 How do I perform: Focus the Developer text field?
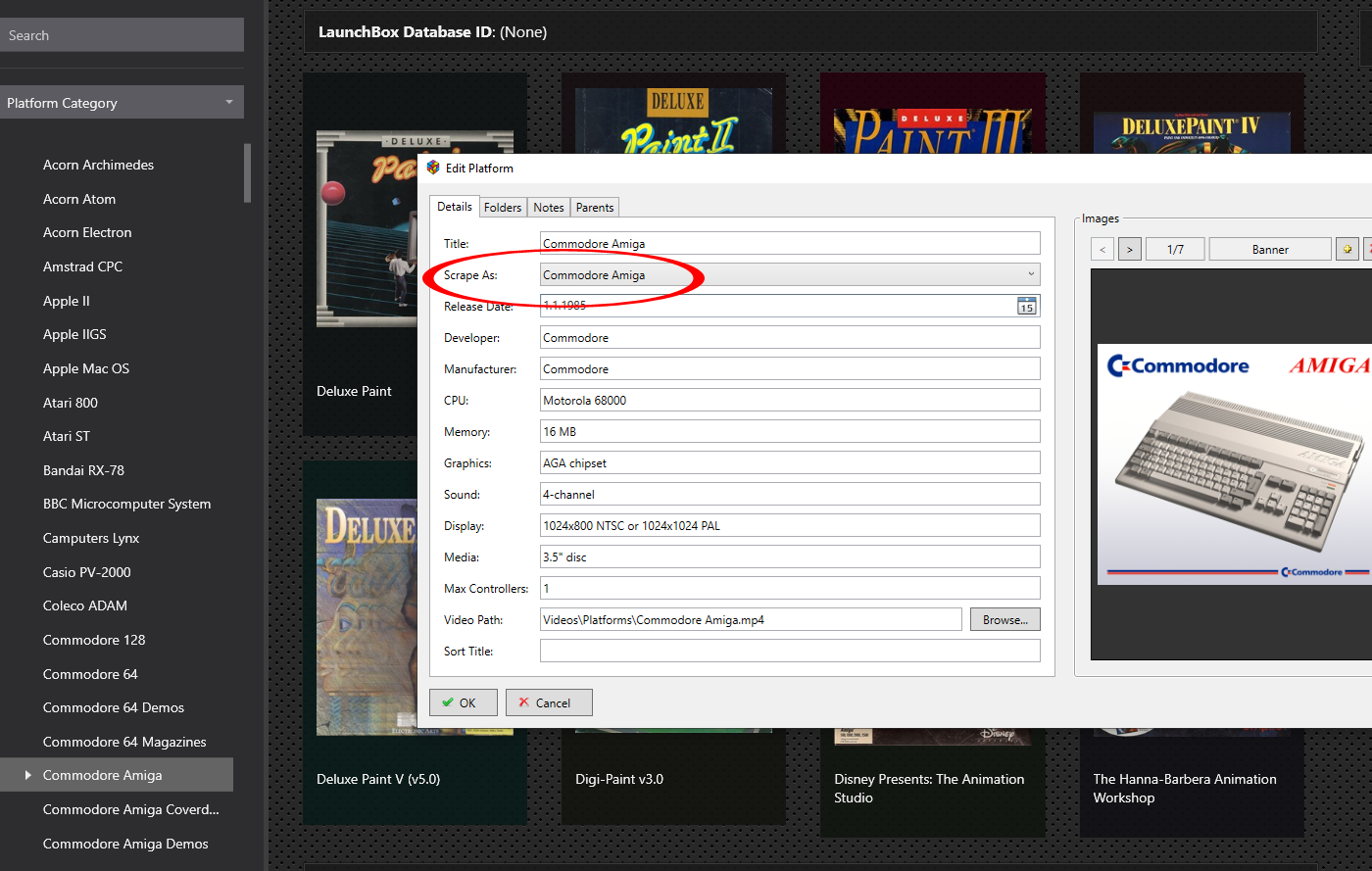[x=790, y=337]
